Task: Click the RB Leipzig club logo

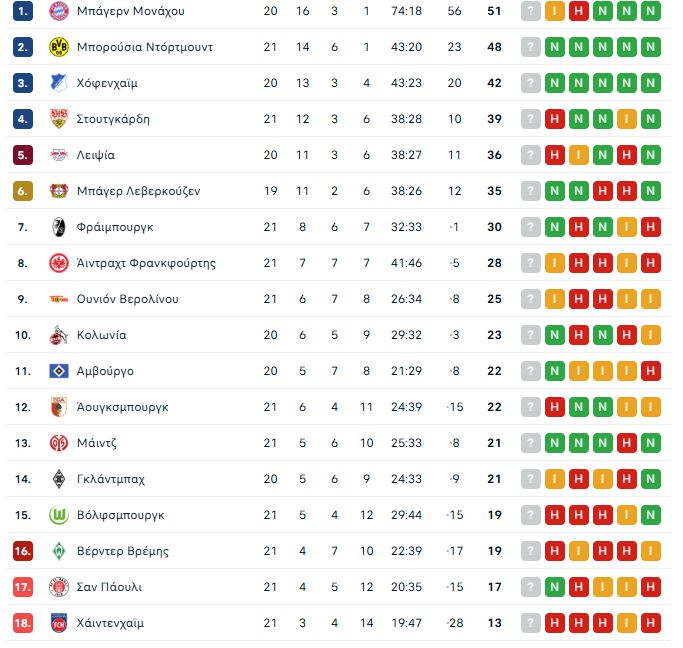Action: tap(59, 155)
